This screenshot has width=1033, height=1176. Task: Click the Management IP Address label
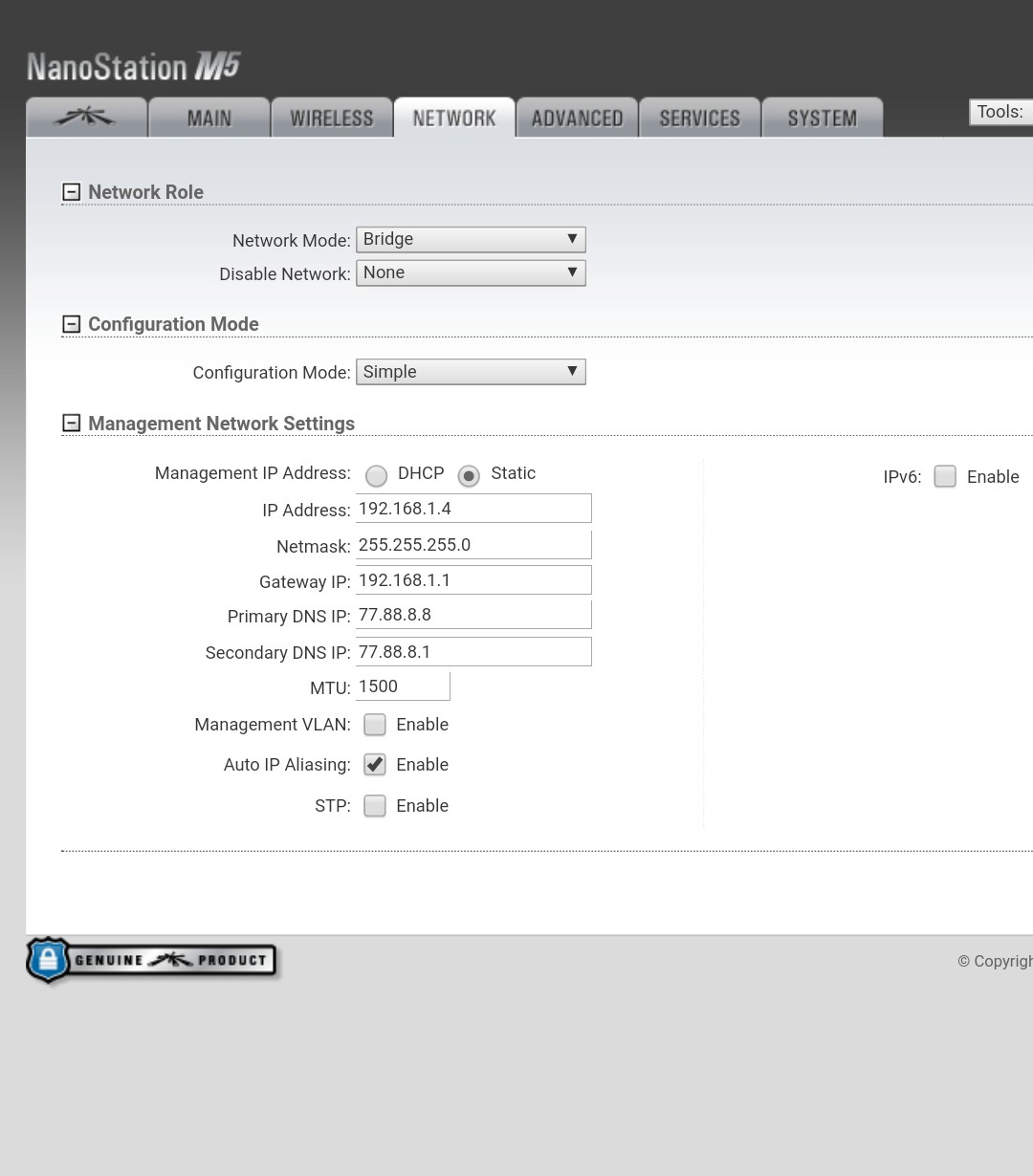[x=253, y=473]
